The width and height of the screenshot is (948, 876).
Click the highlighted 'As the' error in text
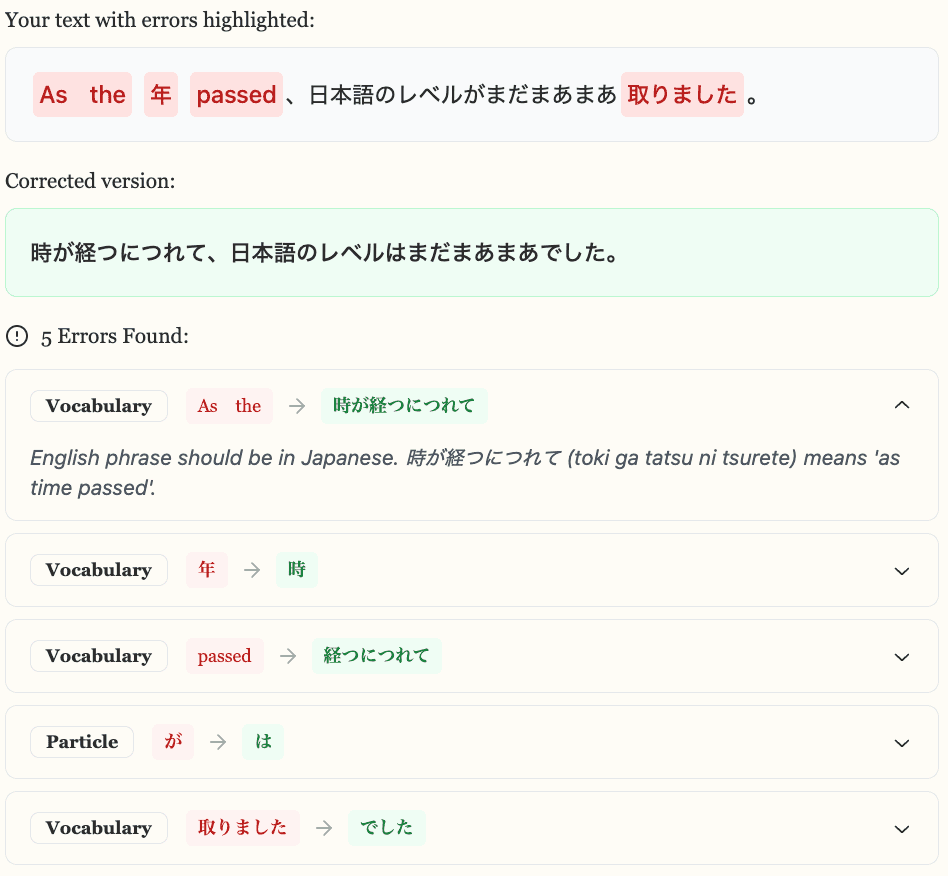(82, 95)
